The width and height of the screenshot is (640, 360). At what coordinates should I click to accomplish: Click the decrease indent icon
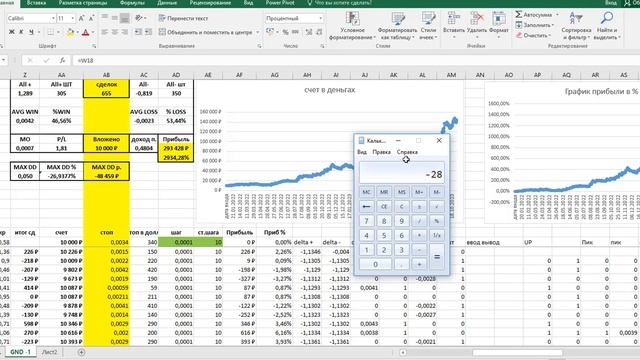click(138, 32)
